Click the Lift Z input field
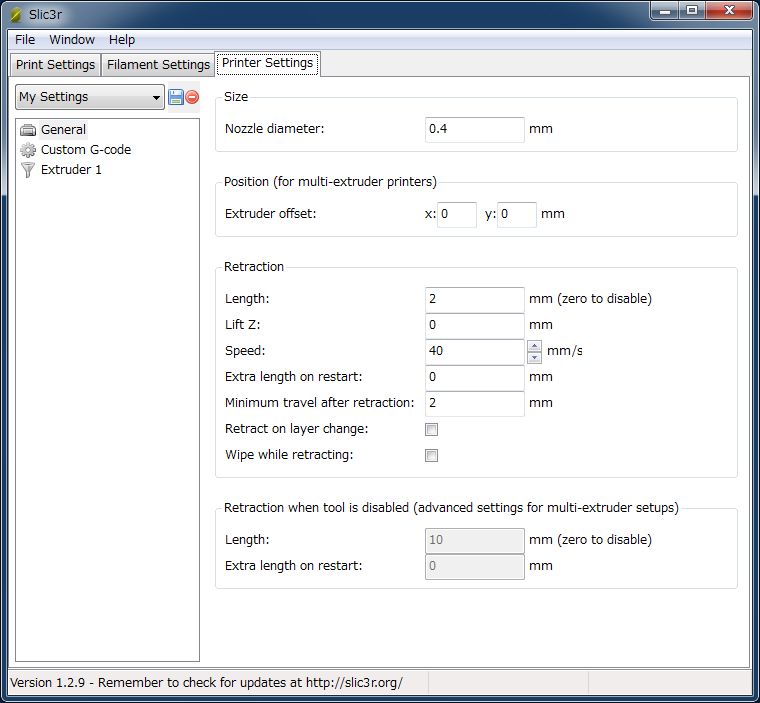The height and width of the screenshot is (703, 760). pos(475,325)
